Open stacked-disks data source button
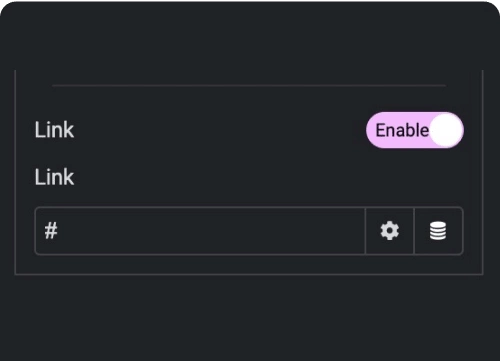Image resolution: width=500 pixels, height=361 pixels. click(438, 231)
